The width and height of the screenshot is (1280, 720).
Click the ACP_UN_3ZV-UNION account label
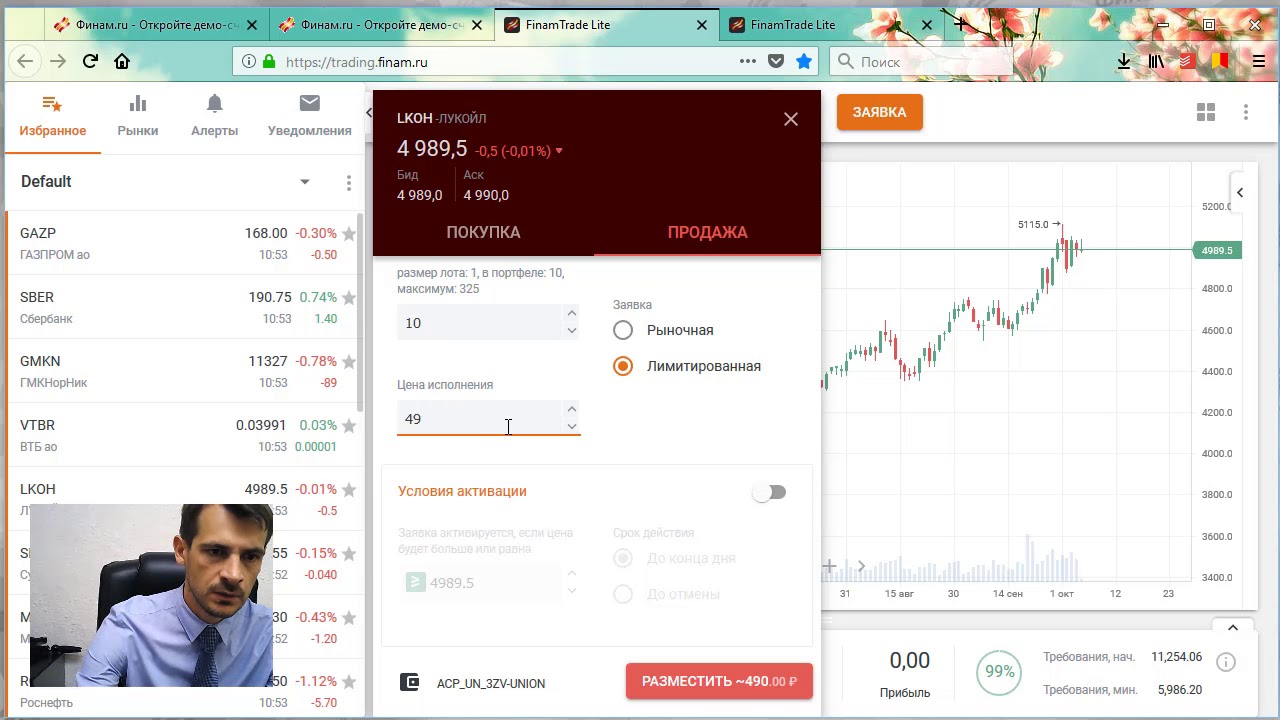491,684
